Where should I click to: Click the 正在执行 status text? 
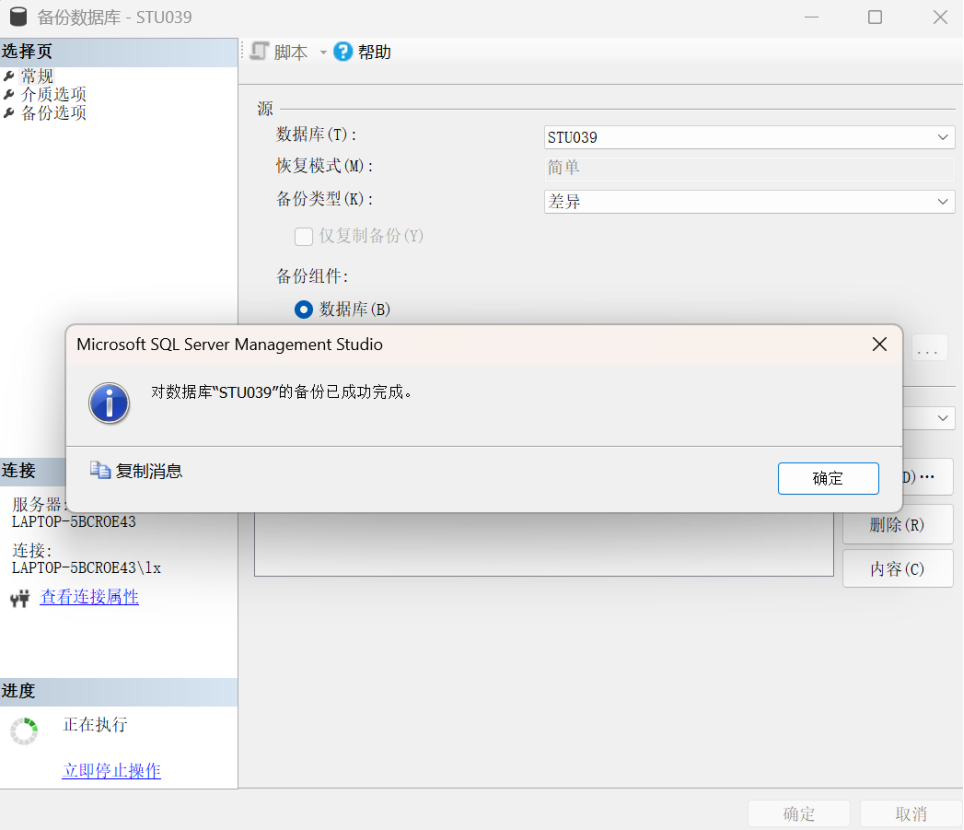95,725
